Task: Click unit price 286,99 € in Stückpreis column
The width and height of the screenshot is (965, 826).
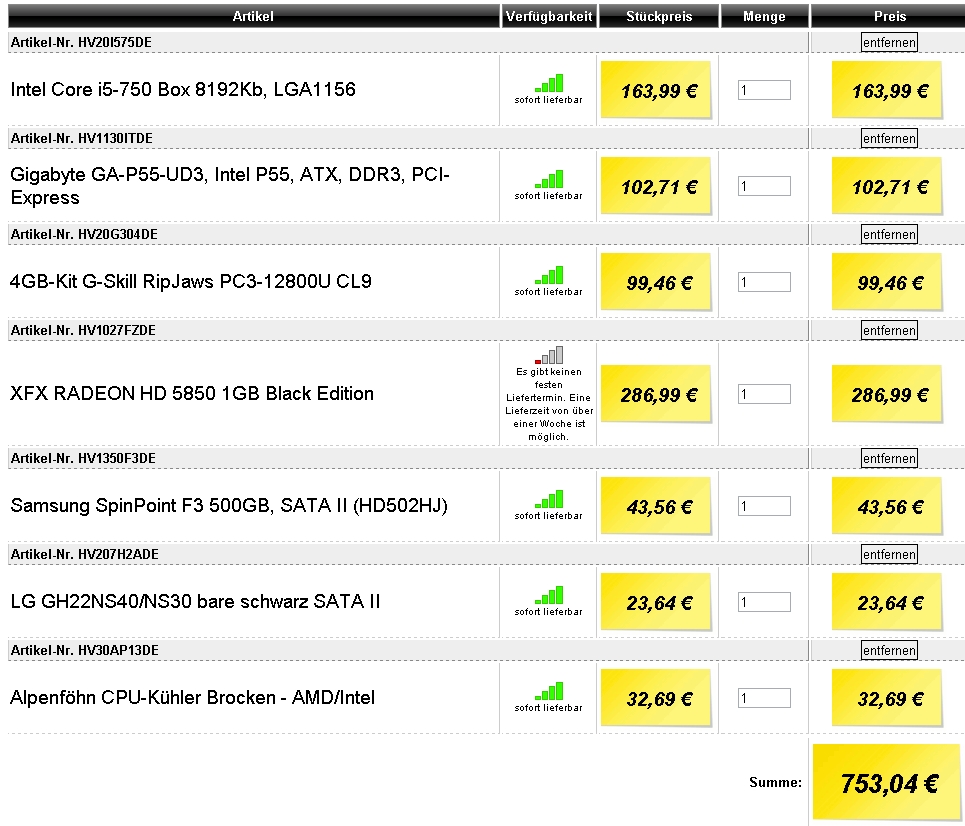Action: (656, 395)
